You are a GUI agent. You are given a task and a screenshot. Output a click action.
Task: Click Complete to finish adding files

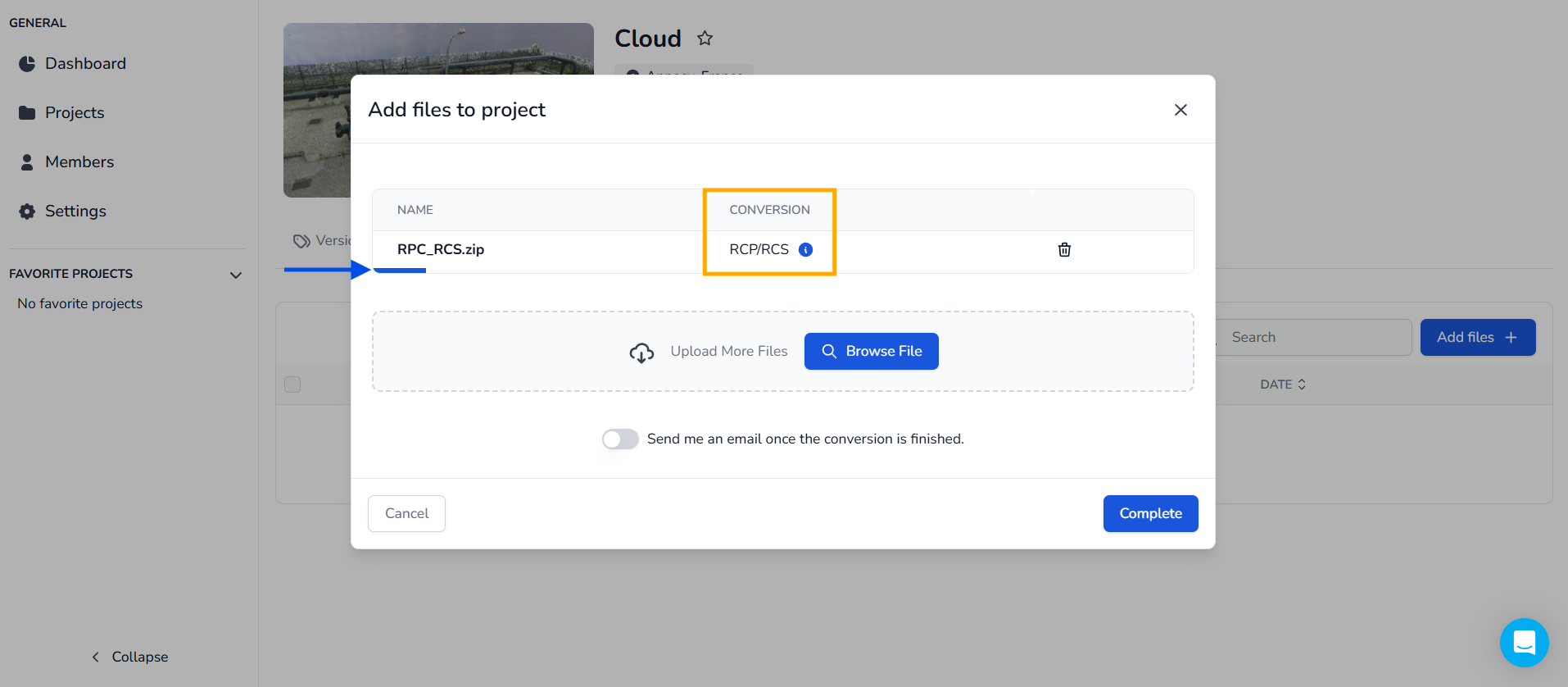coord(1150,513)
